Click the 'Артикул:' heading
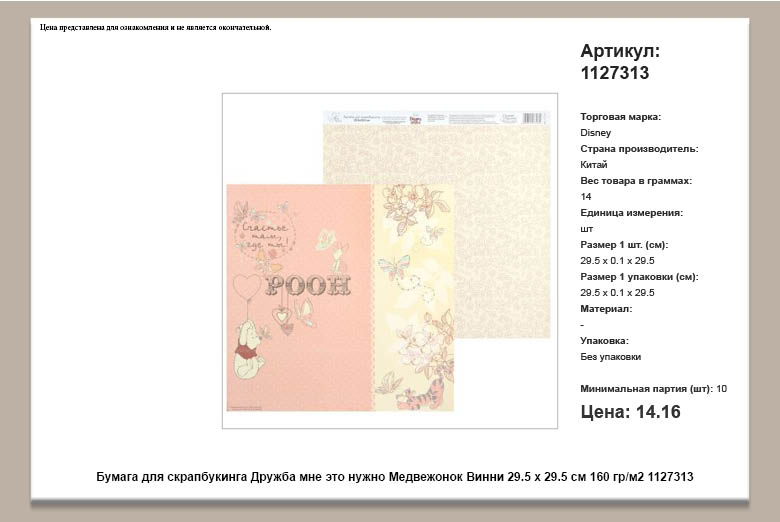The height and width of the screenshot is (522, 780). click(x=620, y=51)
